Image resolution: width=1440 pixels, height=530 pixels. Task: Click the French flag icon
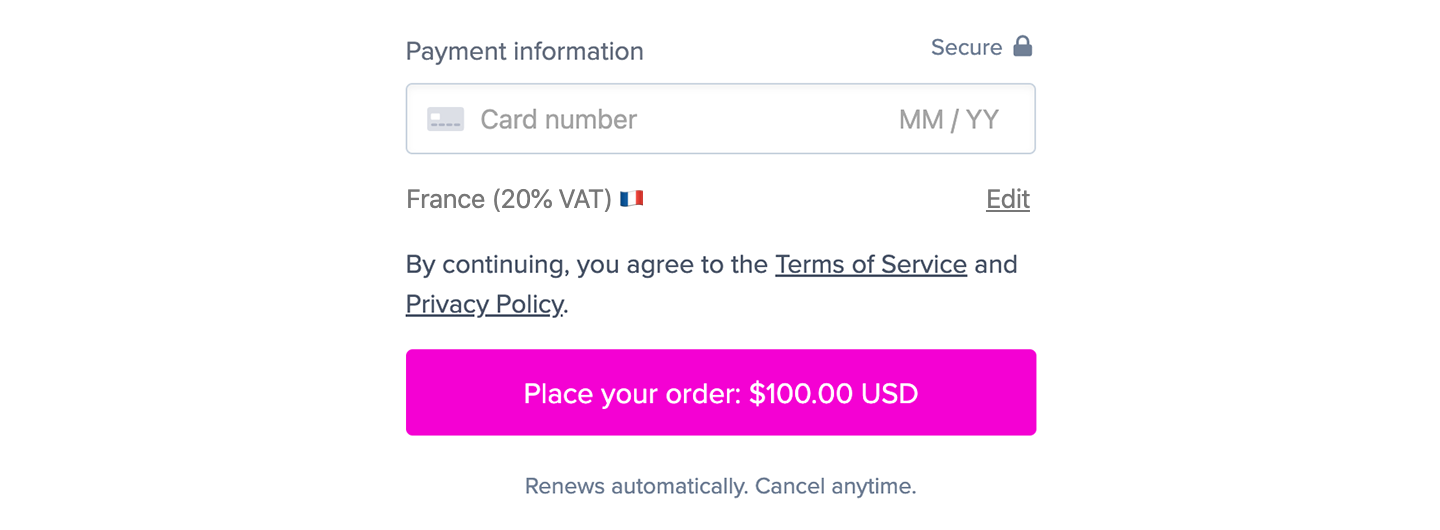tap(631, 199)
